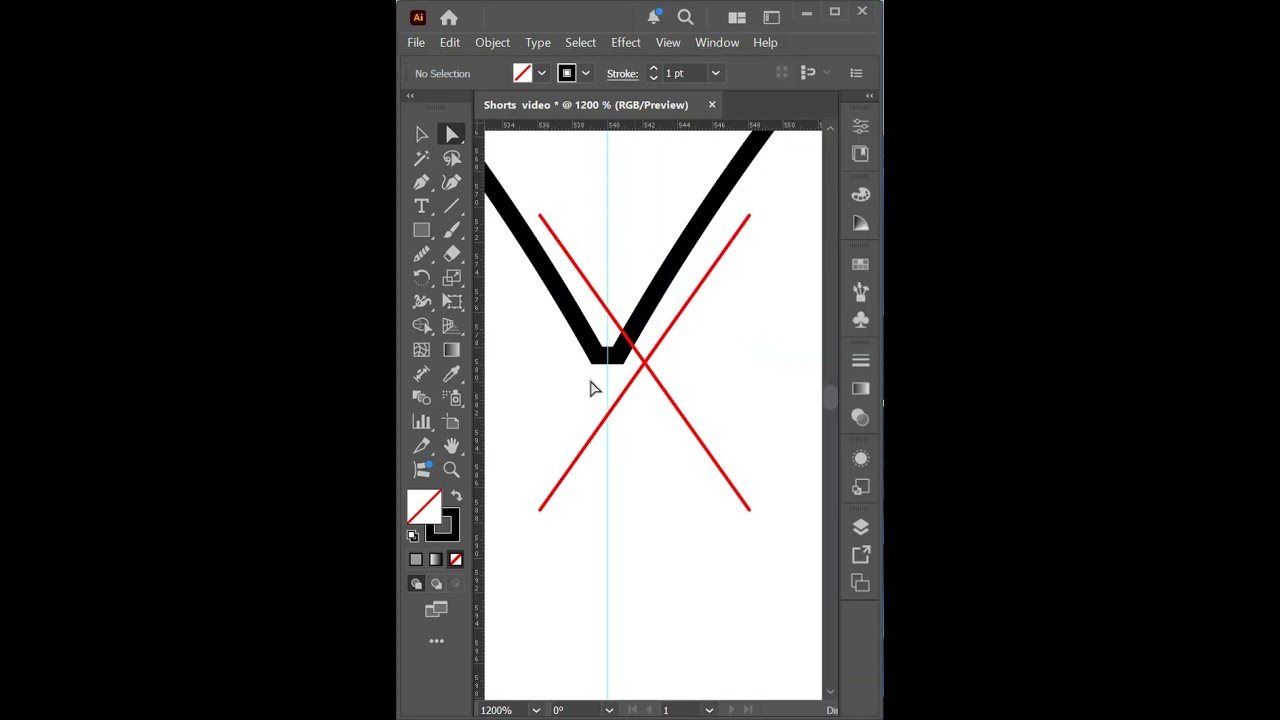Screen dimensions: 1280x720
Task: Open the rotate view angle dropdown
Action: [x=609, y=710]
